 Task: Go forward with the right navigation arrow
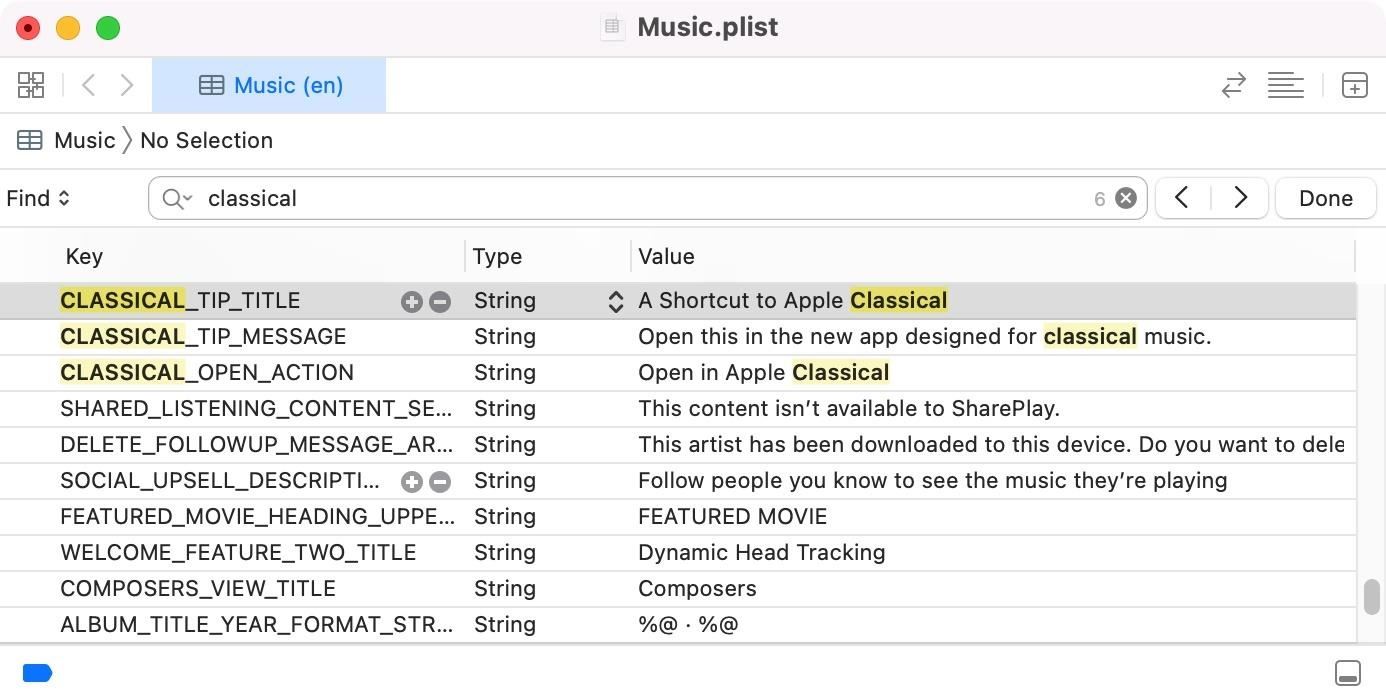click(127, 85)
